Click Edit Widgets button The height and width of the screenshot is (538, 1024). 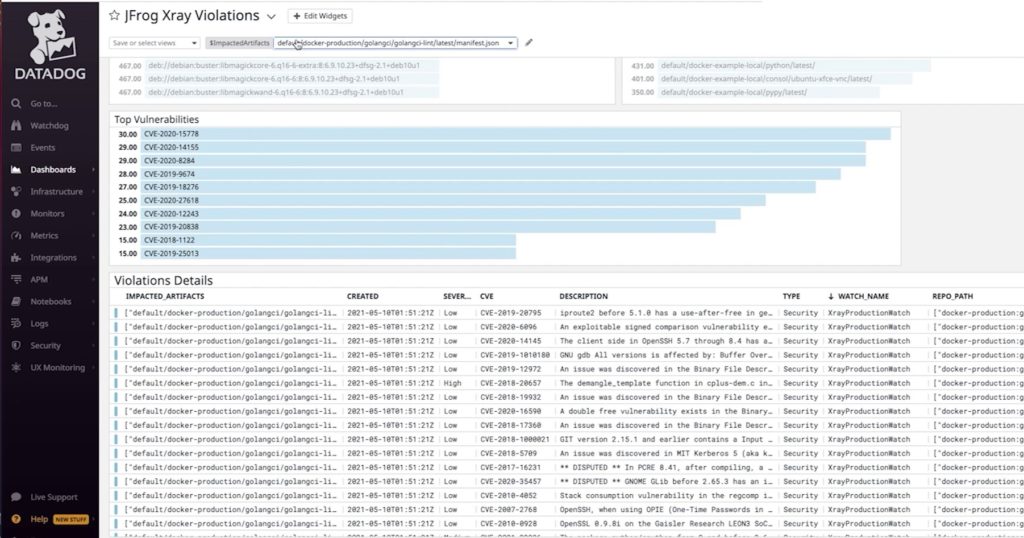(x=320, y=16)
